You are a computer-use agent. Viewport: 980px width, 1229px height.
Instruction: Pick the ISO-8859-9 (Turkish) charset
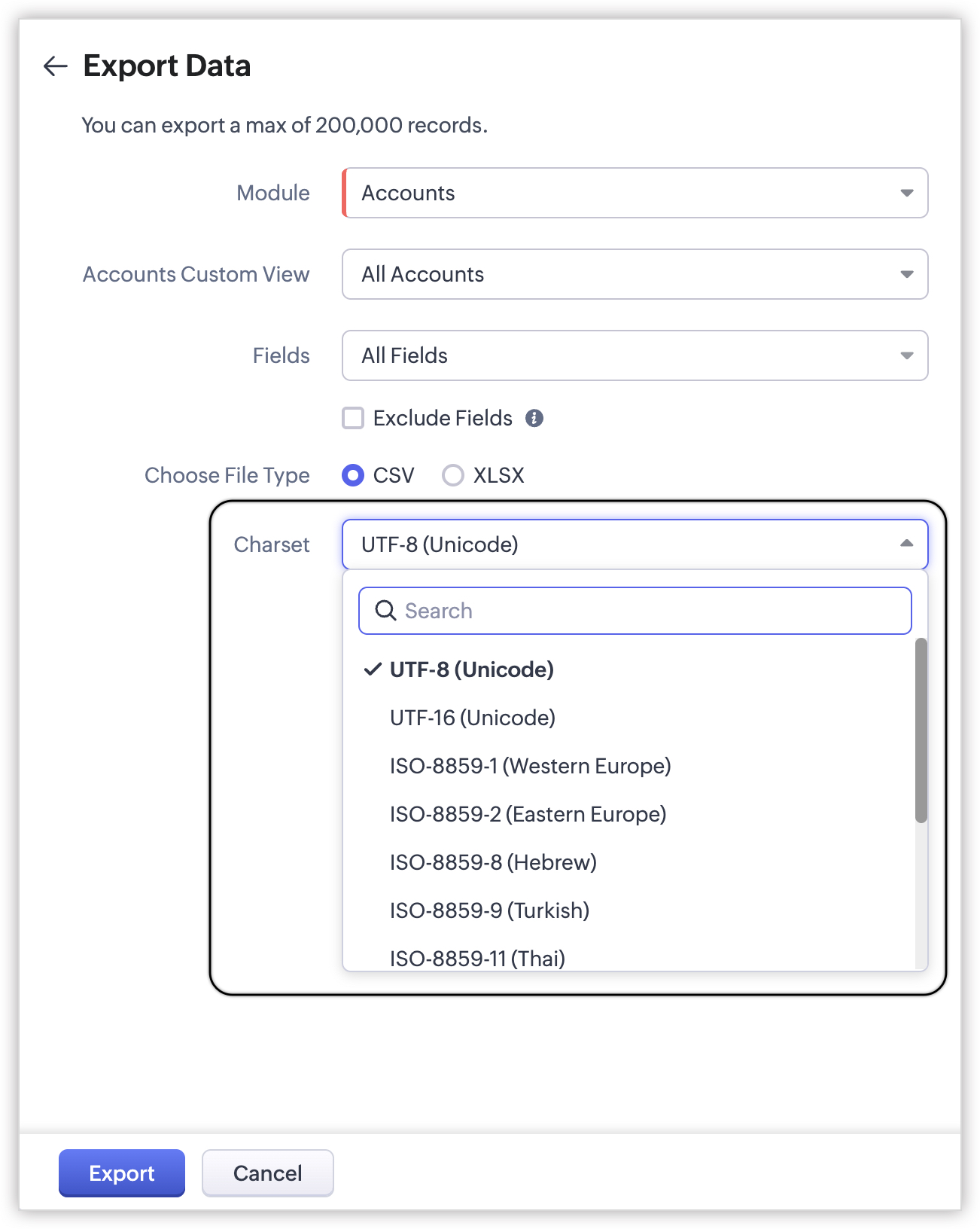click(x=489, y=910)
